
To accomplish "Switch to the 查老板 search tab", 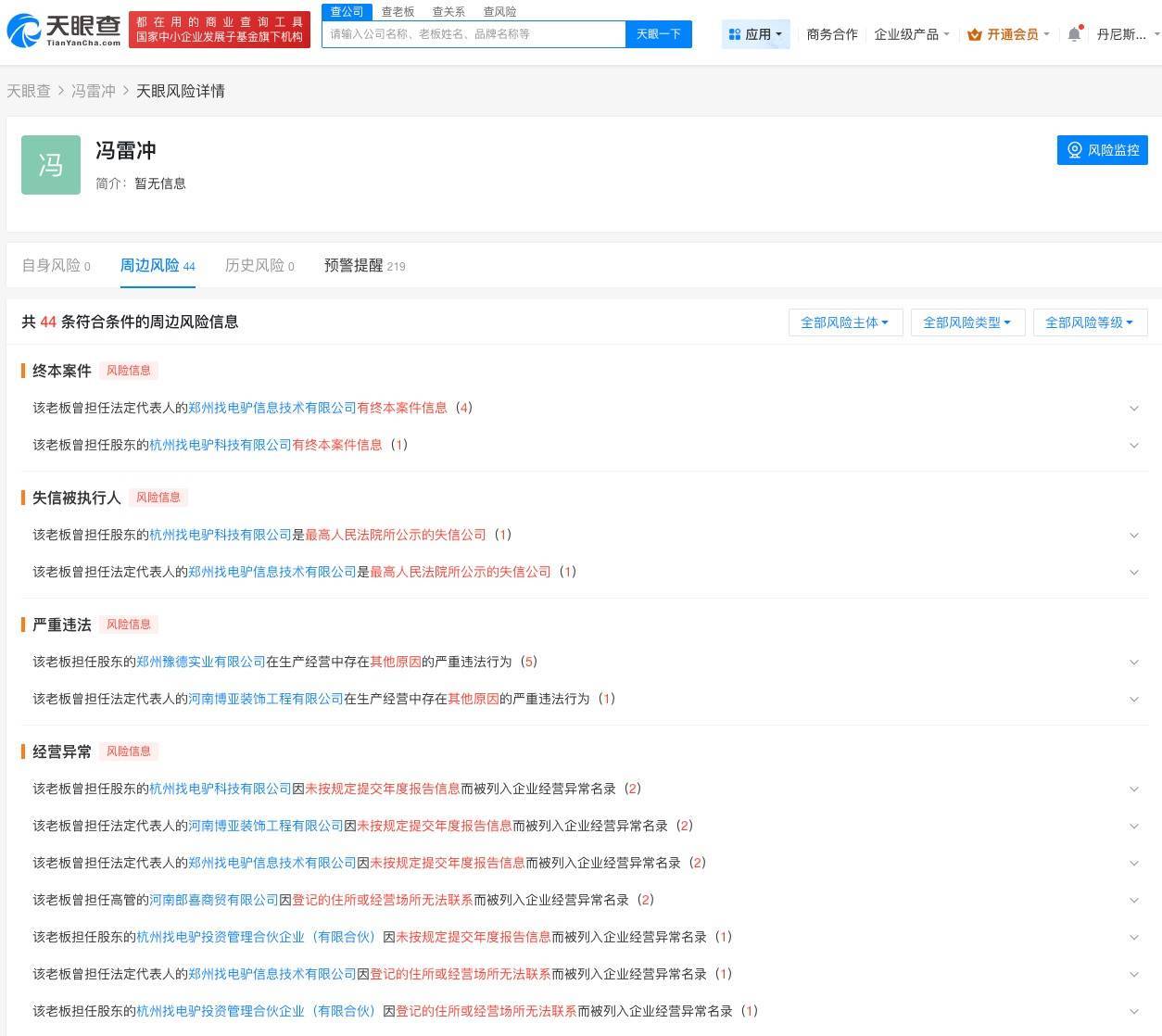I will point(398,11).
